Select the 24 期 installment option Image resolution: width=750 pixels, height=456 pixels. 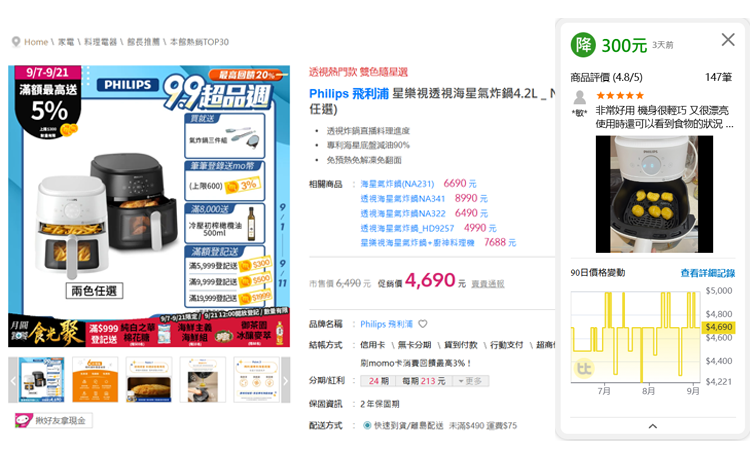377,381
